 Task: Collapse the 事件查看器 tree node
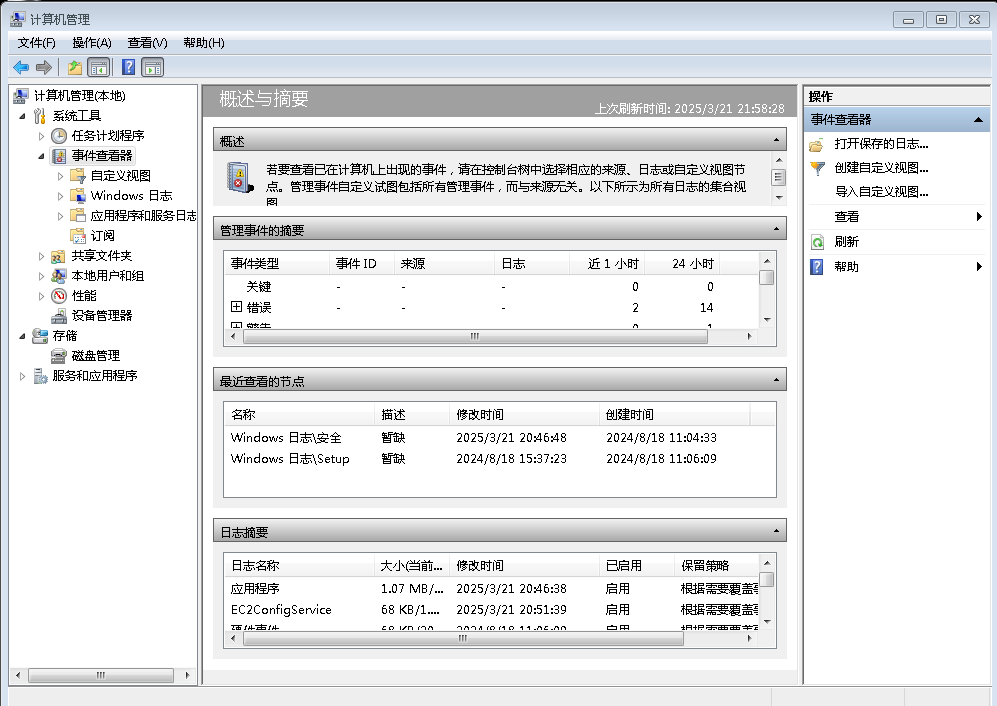41,156
